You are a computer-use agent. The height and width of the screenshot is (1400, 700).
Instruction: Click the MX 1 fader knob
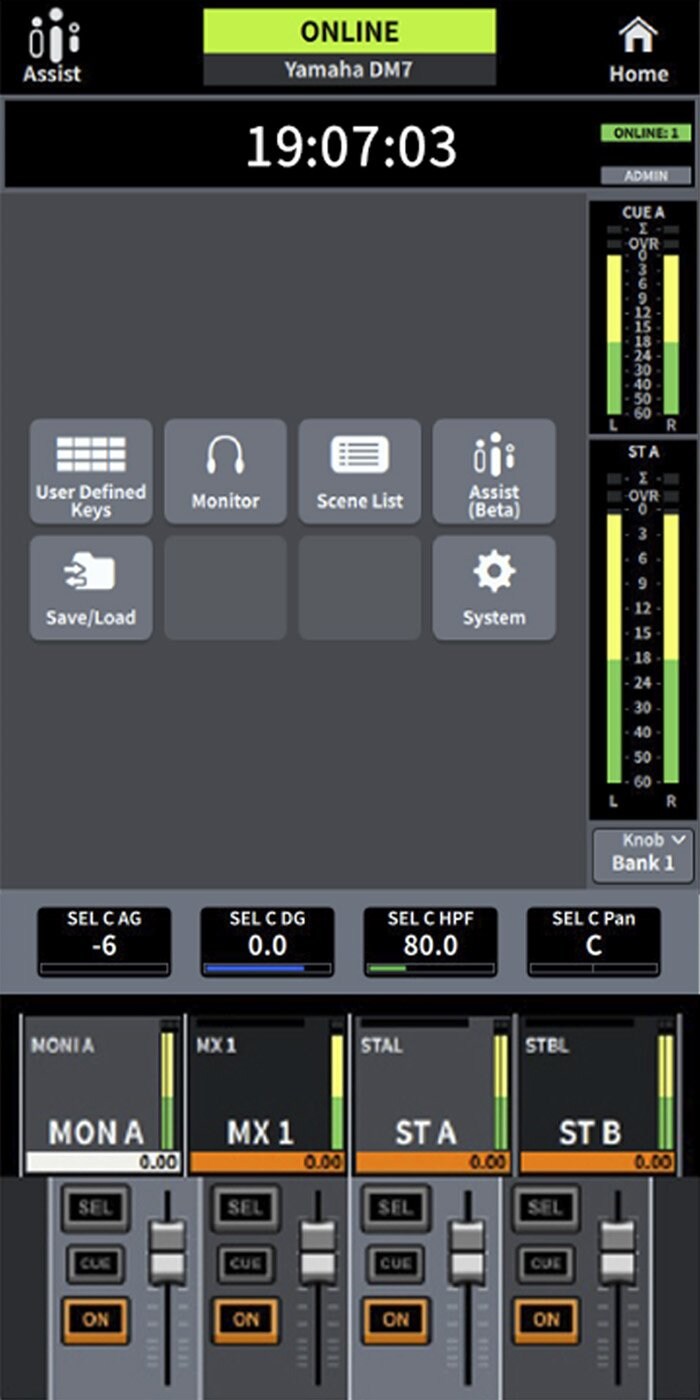coord(317,1251)
